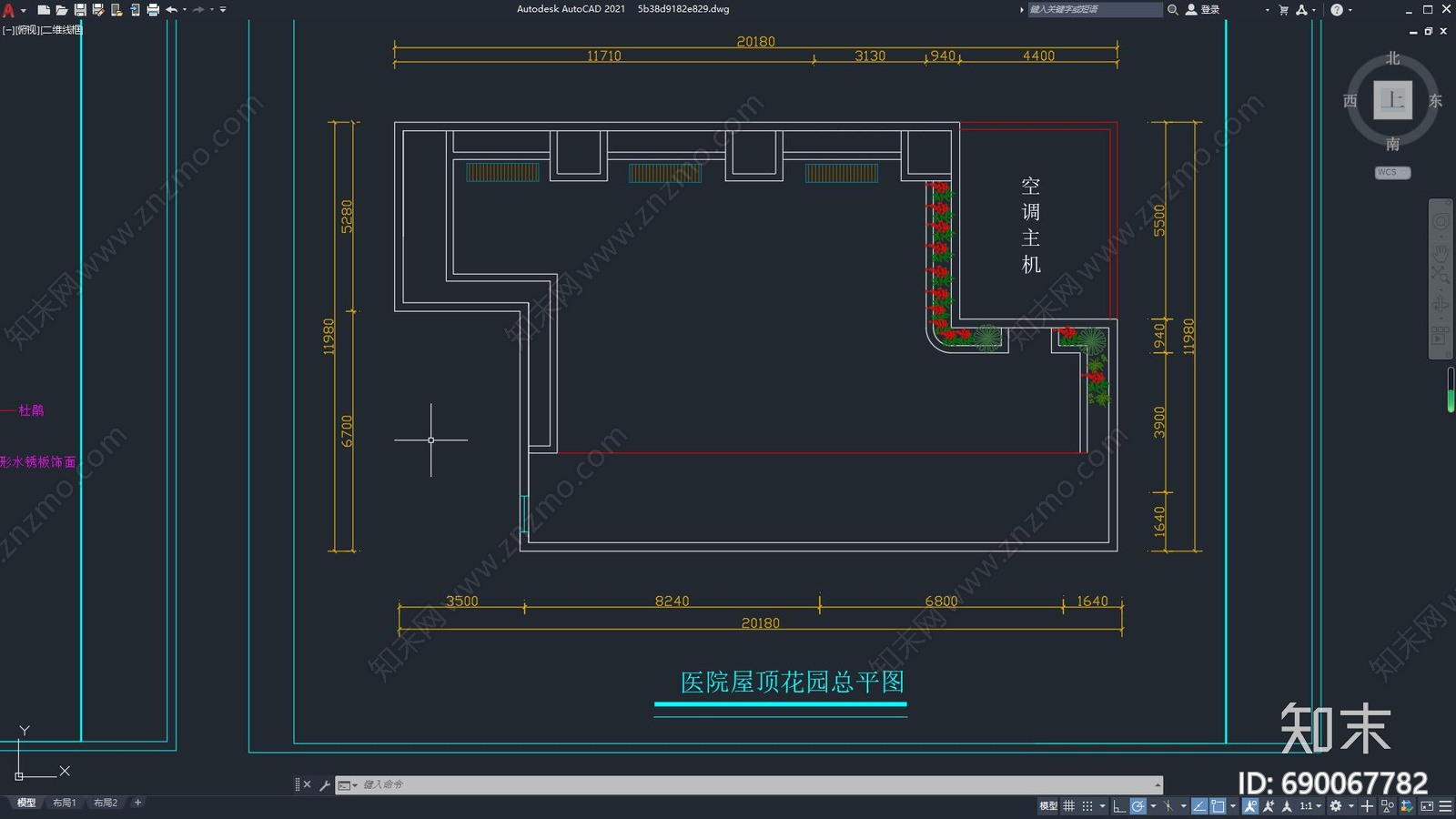Click ViewCube 东 east direction

[x=1435, y=100]
